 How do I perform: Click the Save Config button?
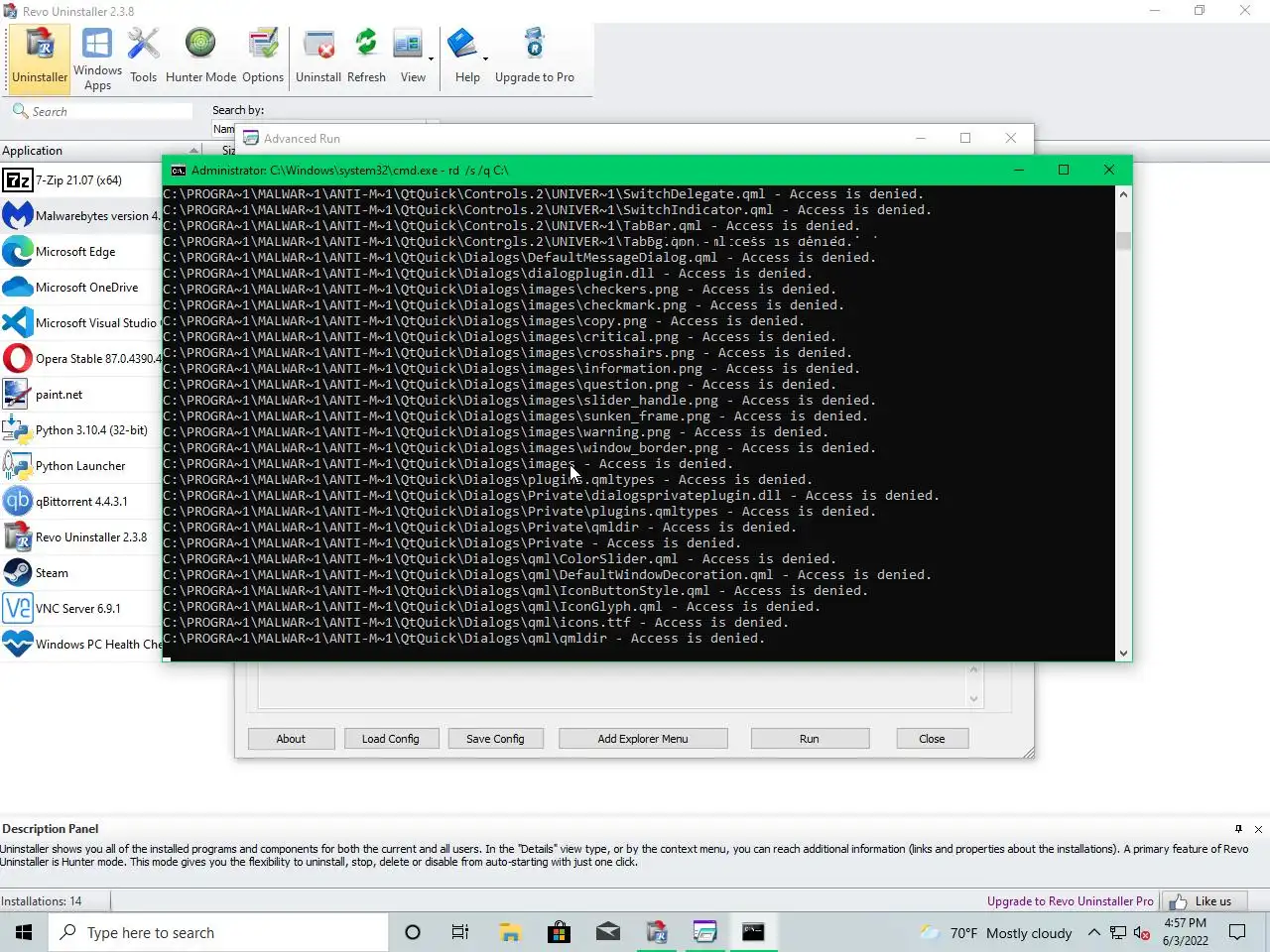pos(495,739)
